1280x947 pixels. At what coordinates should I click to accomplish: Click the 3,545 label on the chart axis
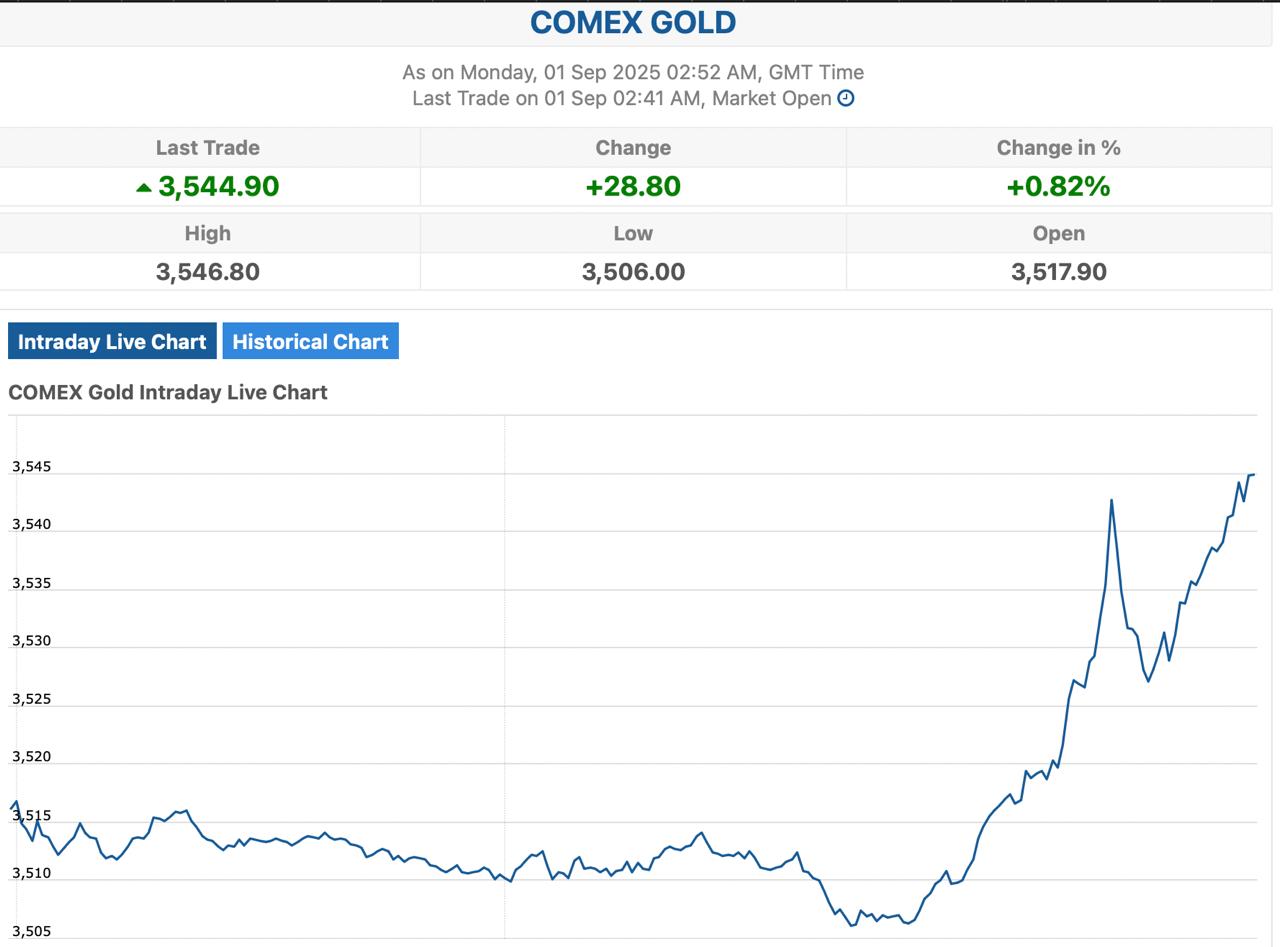31,467
